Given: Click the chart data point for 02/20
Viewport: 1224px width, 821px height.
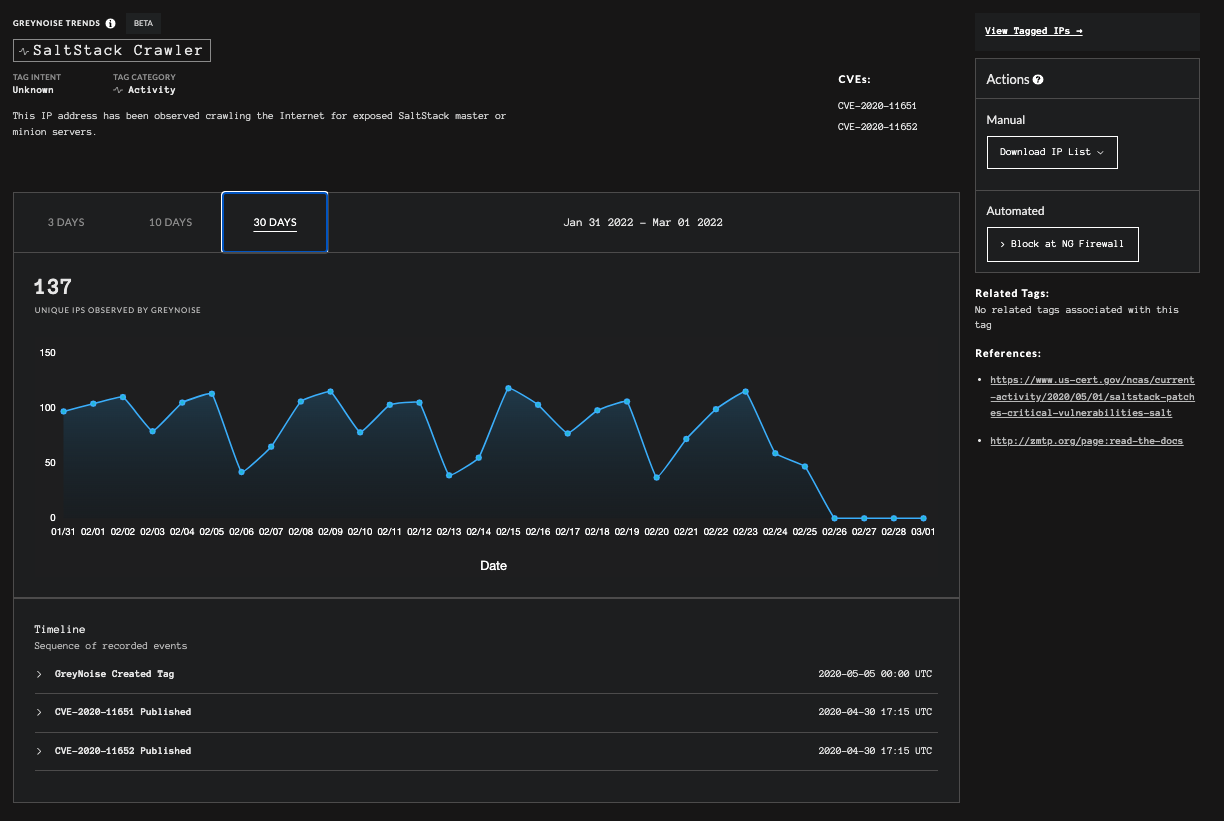Looking at the screenshot, I should tap(656, 478).
